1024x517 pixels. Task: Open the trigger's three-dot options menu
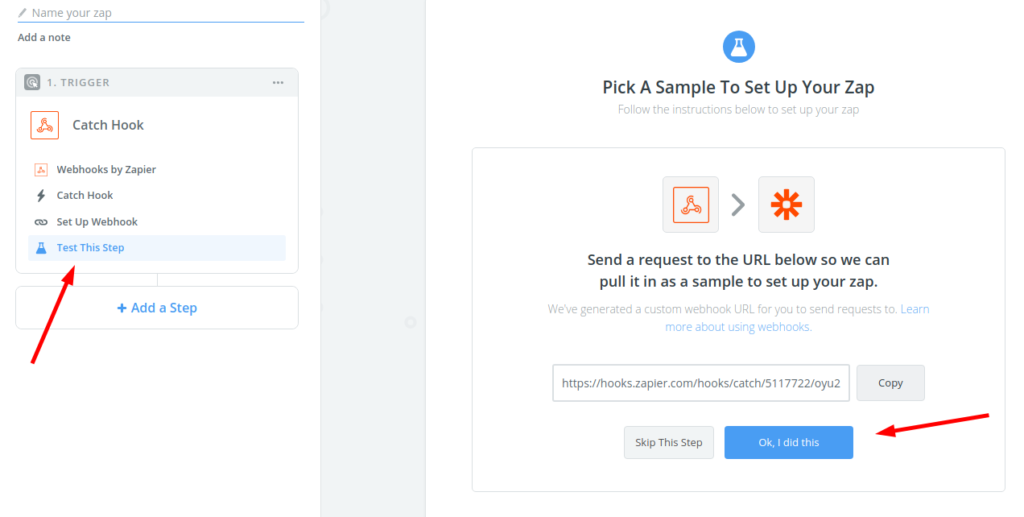pyautogui.click(x=278, y=83)
